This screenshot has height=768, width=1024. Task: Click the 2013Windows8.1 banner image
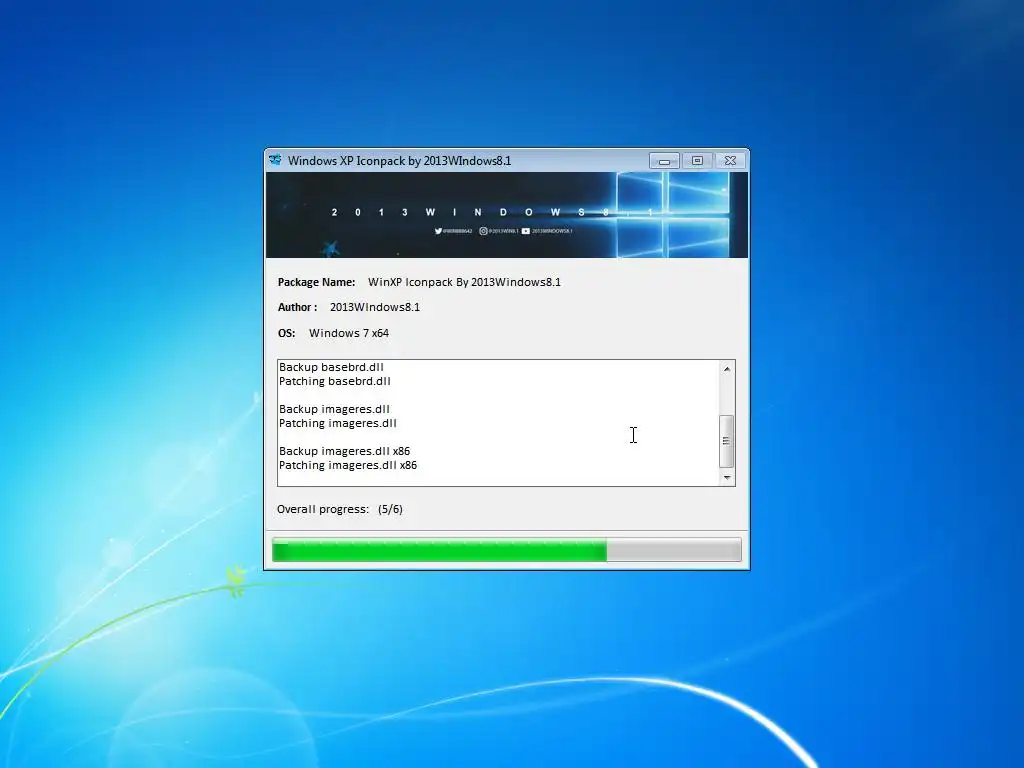point(507,215)
